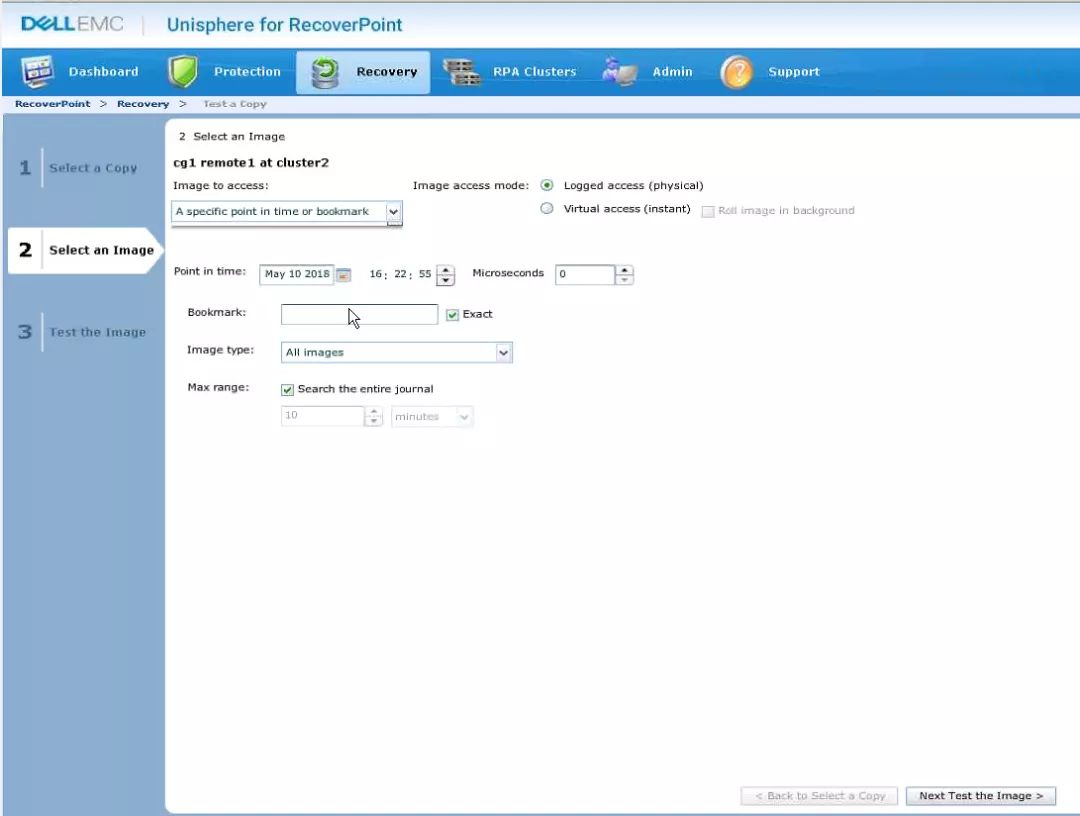Click the Unisphere for RecoverPoint title
Viewport: 1080px width, 816px height.
click(x=284, y=25)
